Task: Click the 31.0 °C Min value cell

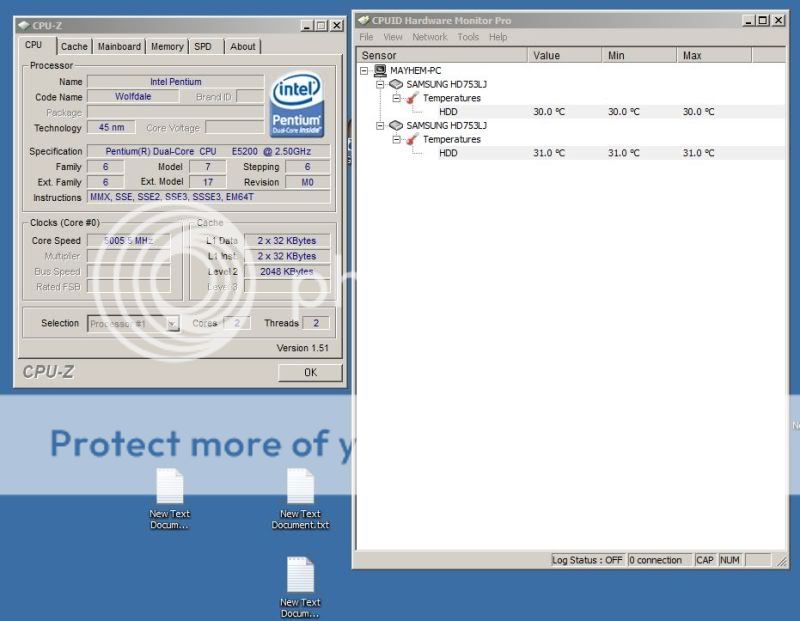Action: 623,153
